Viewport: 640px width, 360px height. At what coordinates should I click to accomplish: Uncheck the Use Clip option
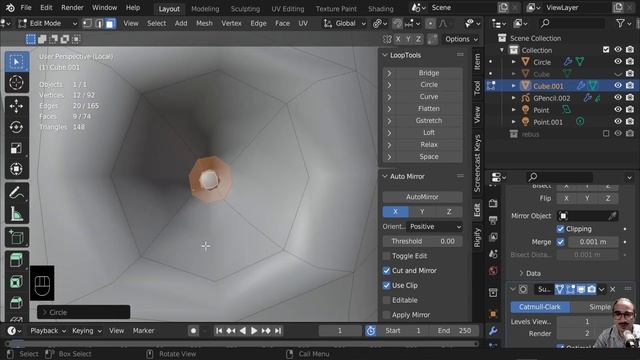tap(386, 285)
